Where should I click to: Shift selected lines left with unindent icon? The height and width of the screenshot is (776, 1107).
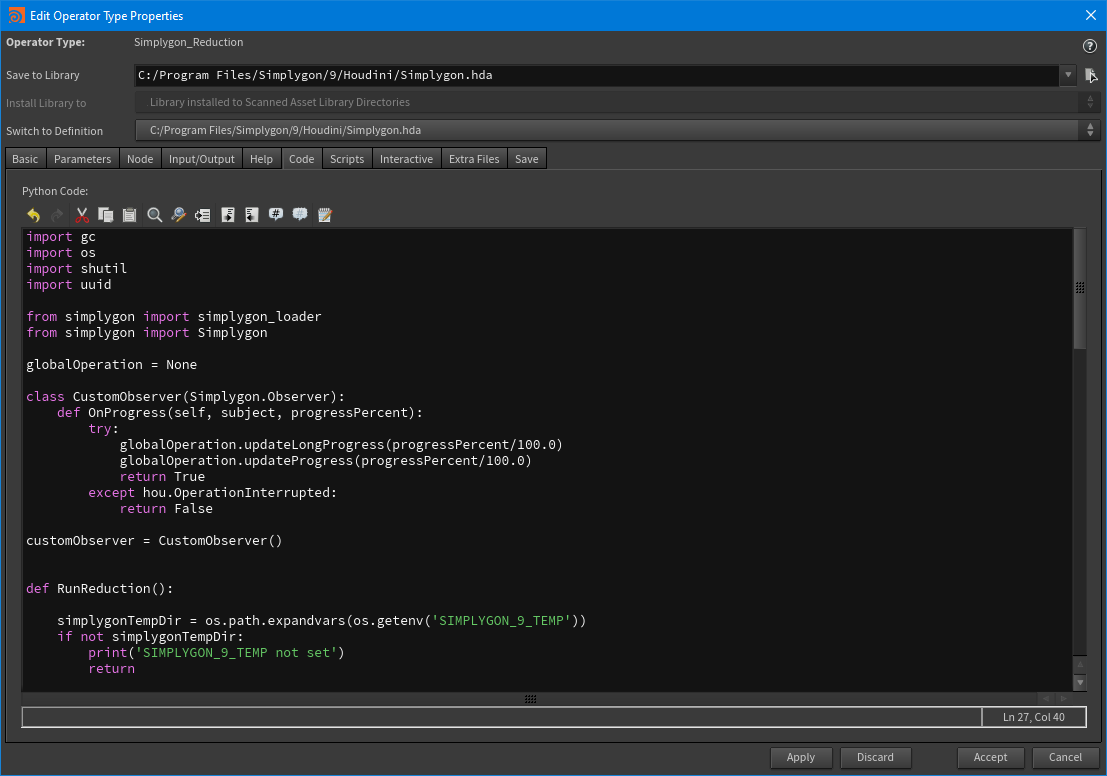pos(251,215)
